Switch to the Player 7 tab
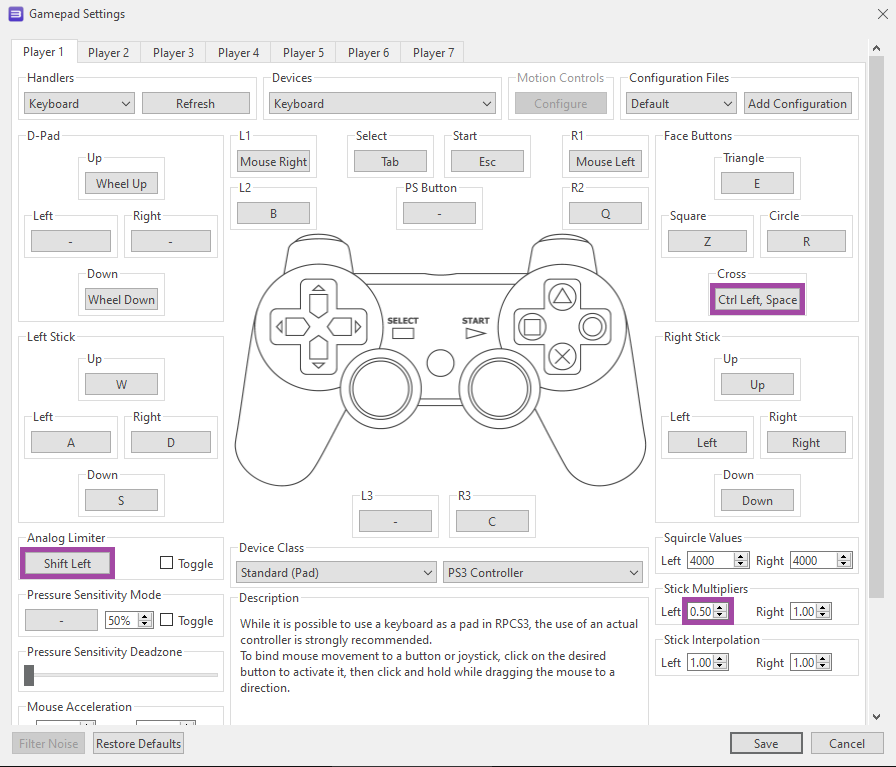896x767 pixels. click(x=433, y=53)
